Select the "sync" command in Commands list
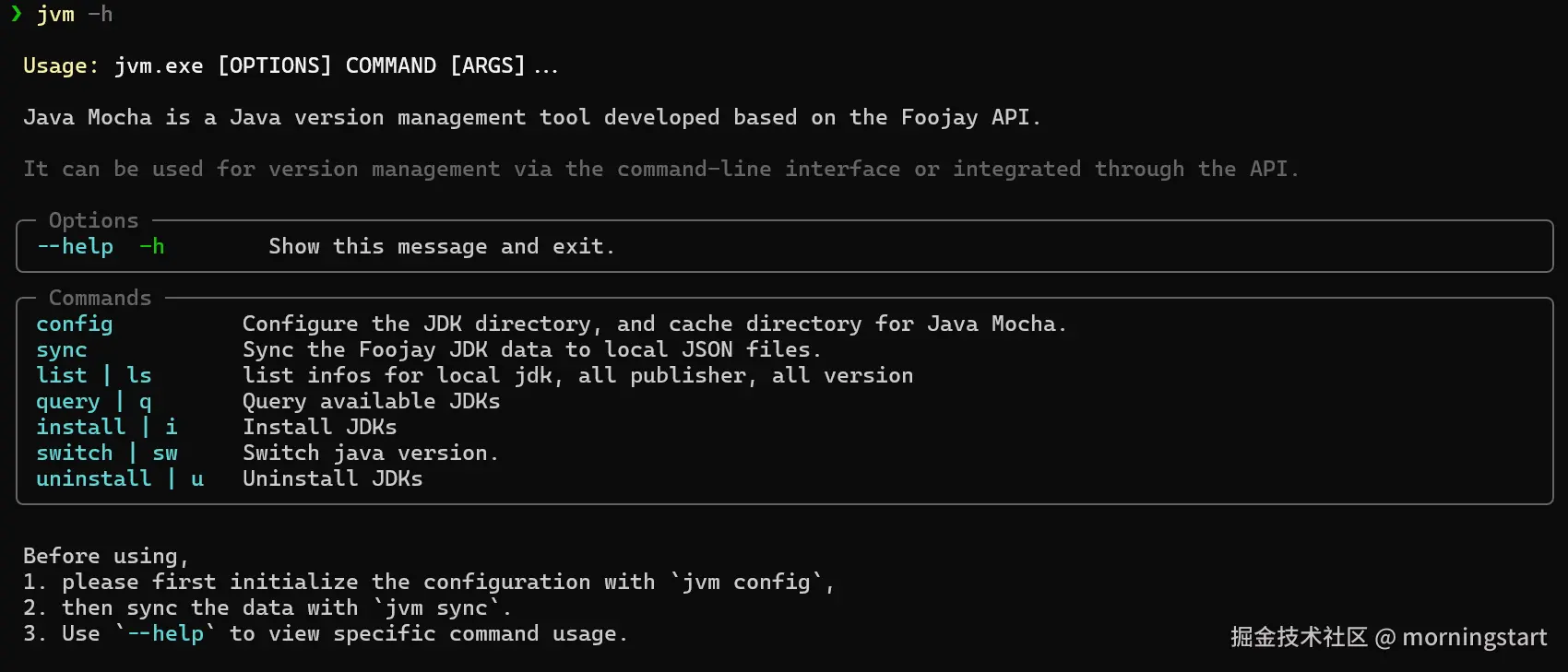Screen dimensions: 1568x672 click(62, 350)
